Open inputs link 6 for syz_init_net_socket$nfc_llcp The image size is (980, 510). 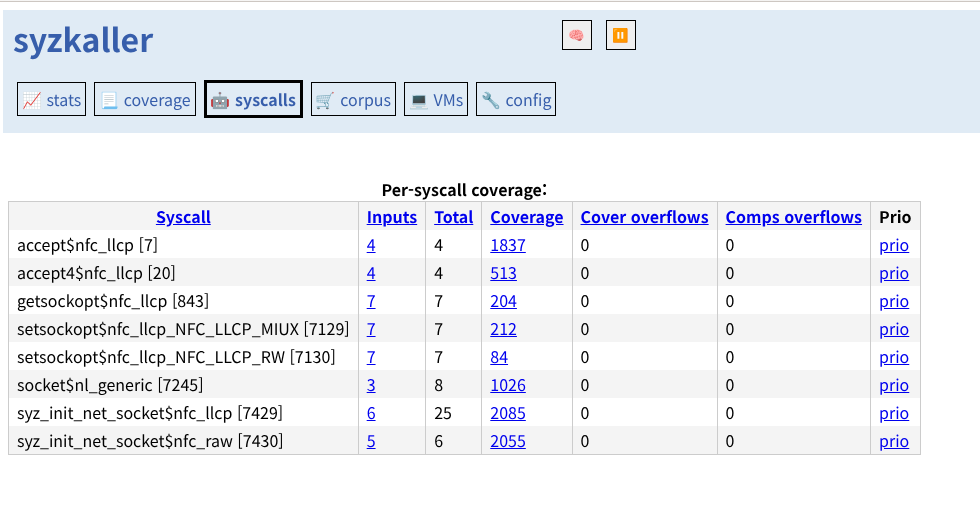(x=371, y=413)
